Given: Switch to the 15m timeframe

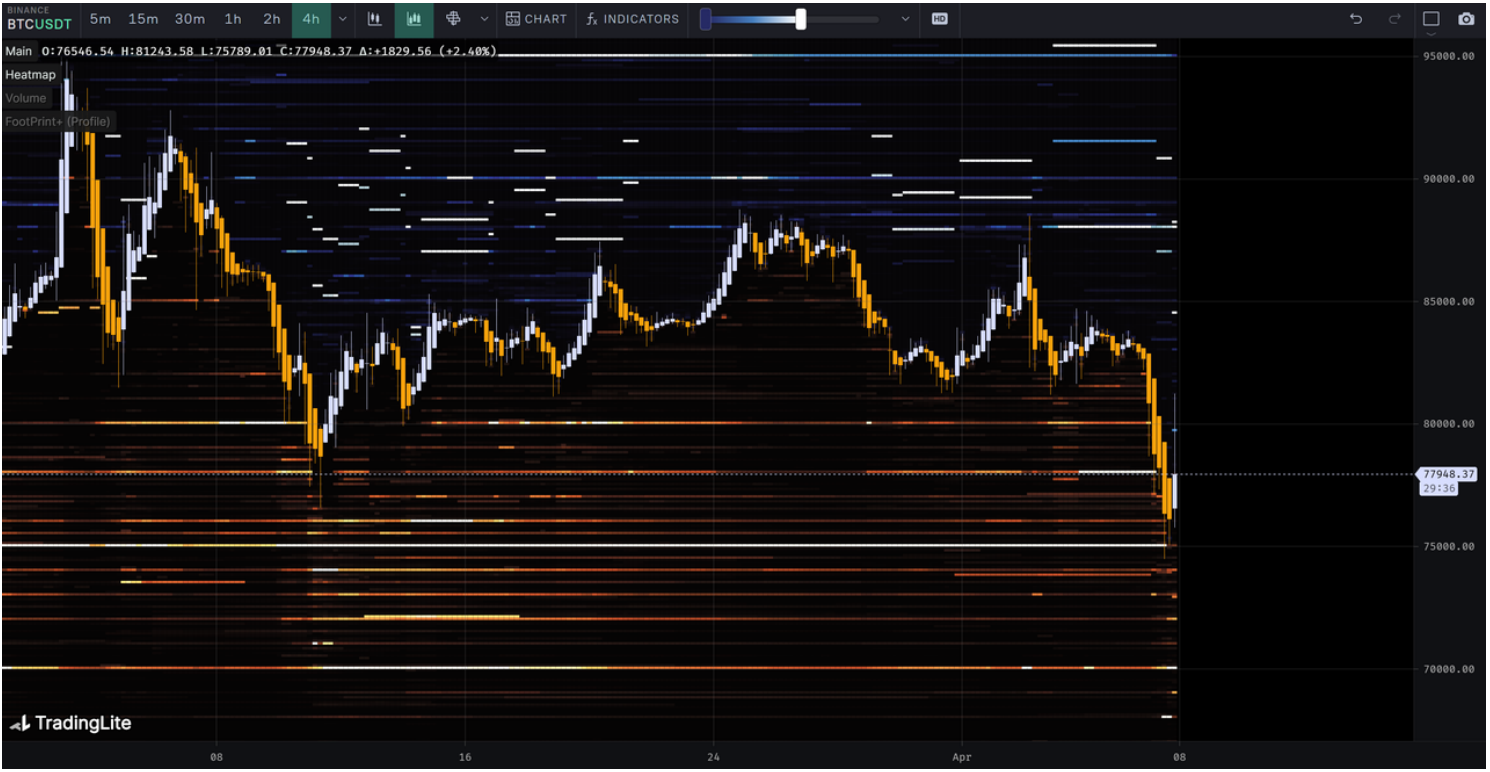Looking at the screenshot, I should point(143,19).
